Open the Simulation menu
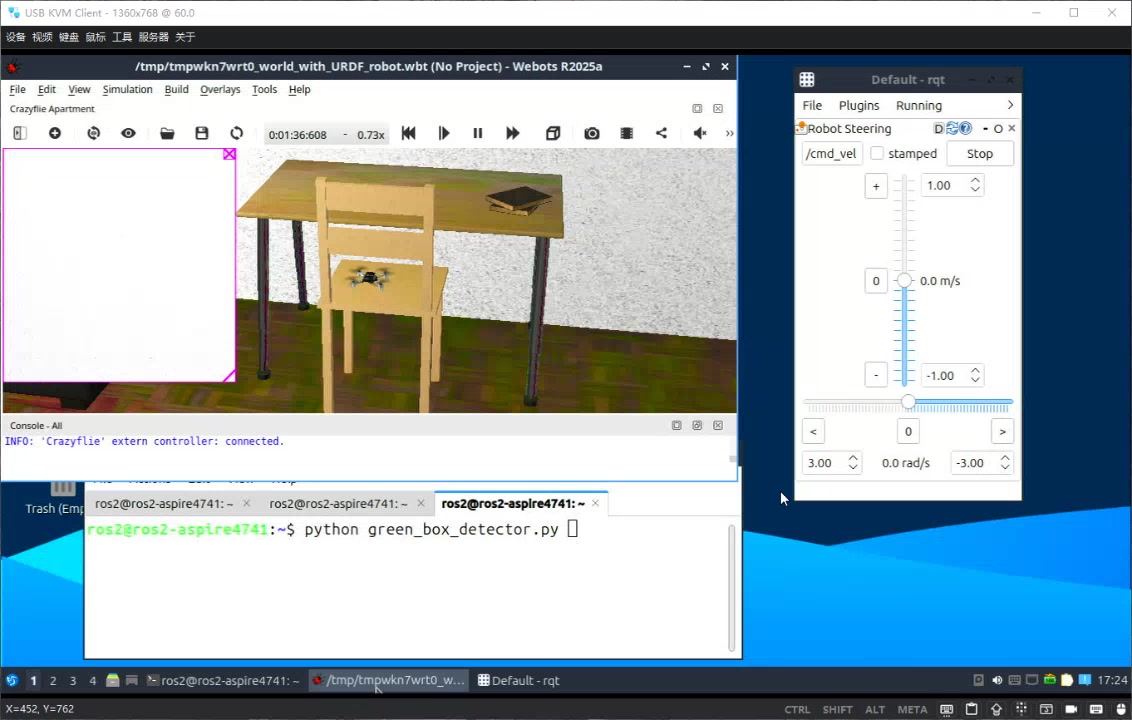 pyautogui.click(x=127, y=89)
